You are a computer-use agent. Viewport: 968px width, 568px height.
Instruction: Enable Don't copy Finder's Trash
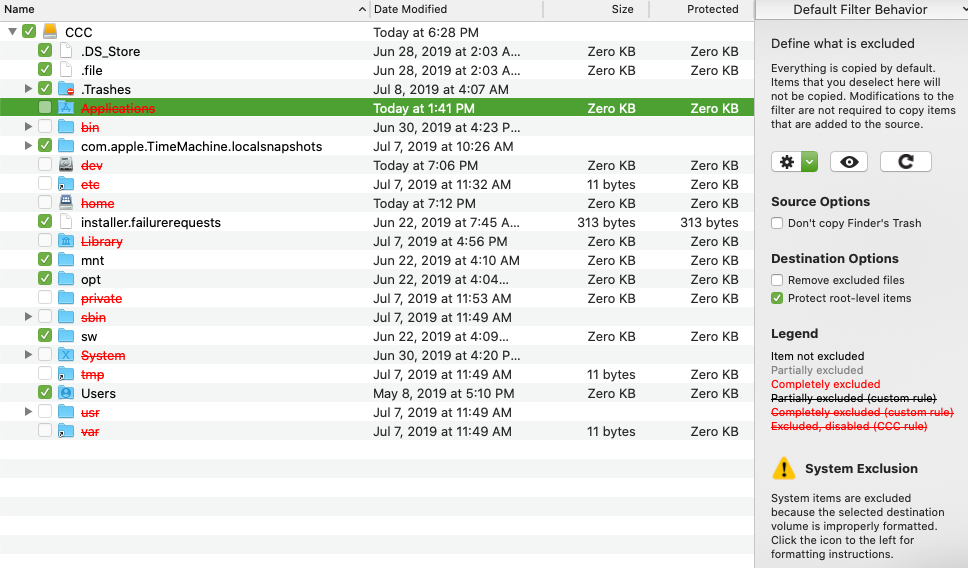pyautogui.click(x=777, y=223)
